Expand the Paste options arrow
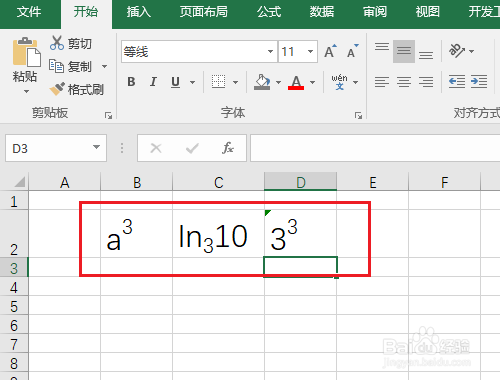This screenshot has width=500, height=380. (x=26, y=91)
